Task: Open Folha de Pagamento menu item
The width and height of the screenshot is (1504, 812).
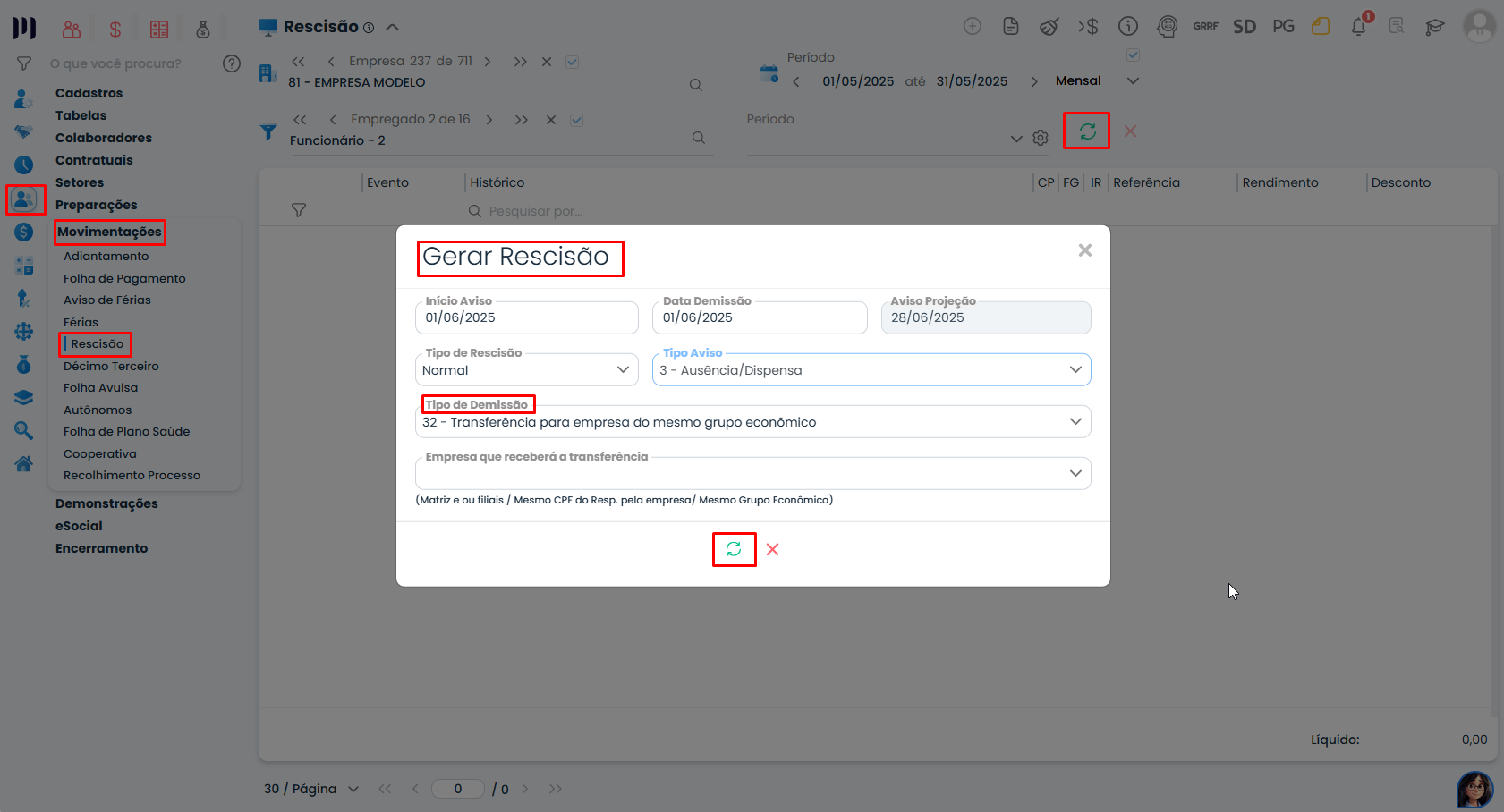Action: [x=124, y=278]
